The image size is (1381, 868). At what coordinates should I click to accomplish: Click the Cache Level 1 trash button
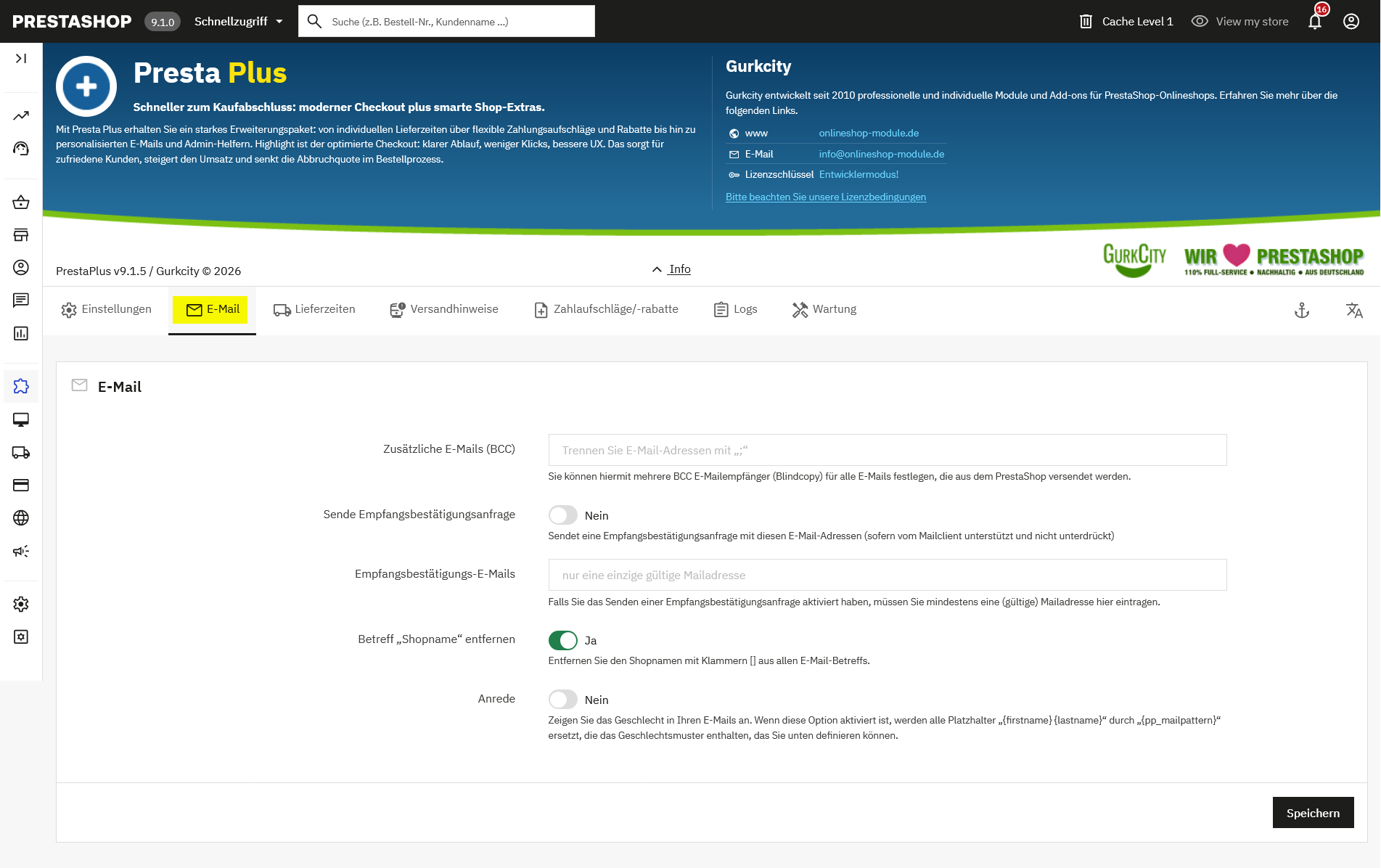tap(1126, 21)
